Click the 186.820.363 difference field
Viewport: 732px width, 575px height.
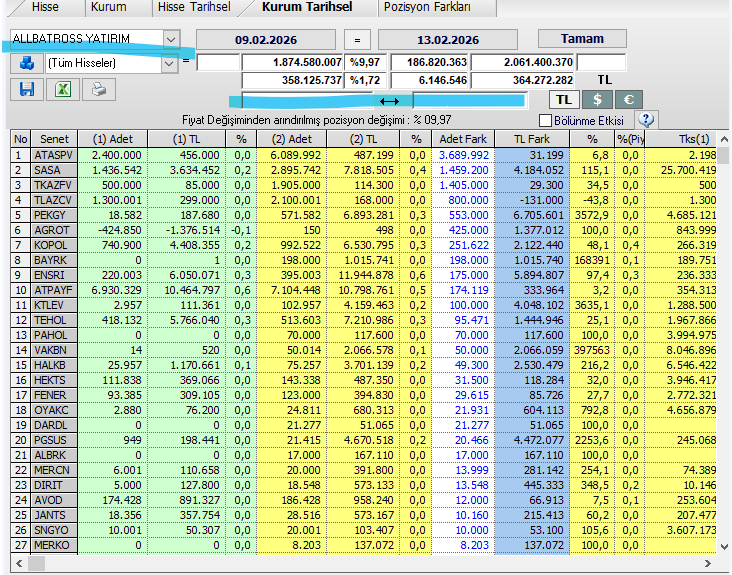430,62
